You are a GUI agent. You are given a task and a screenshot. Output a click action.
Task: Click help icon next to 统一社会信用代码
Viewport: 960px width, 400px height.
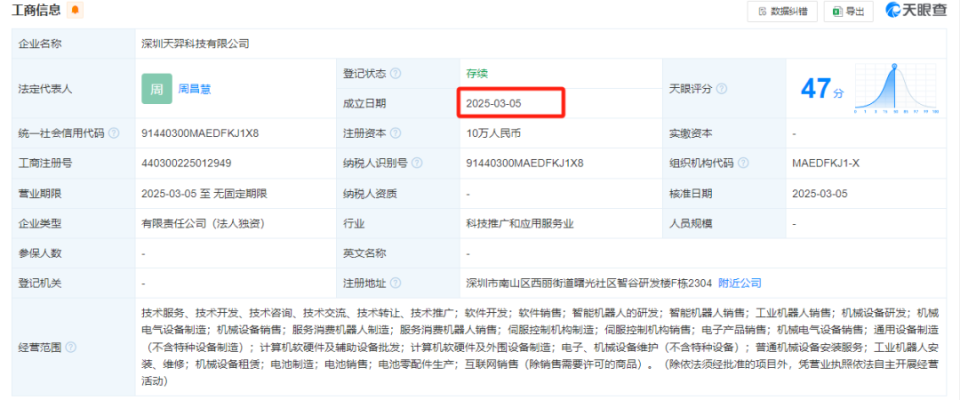[x=114, y=133]
